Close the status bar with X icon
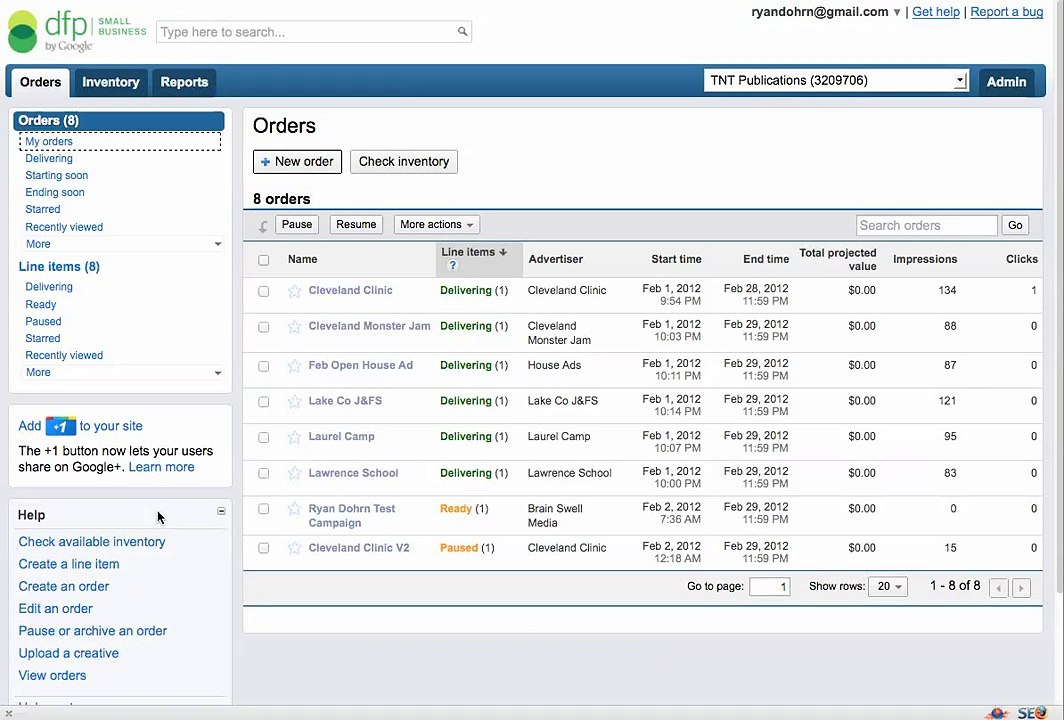 (9, 713)
